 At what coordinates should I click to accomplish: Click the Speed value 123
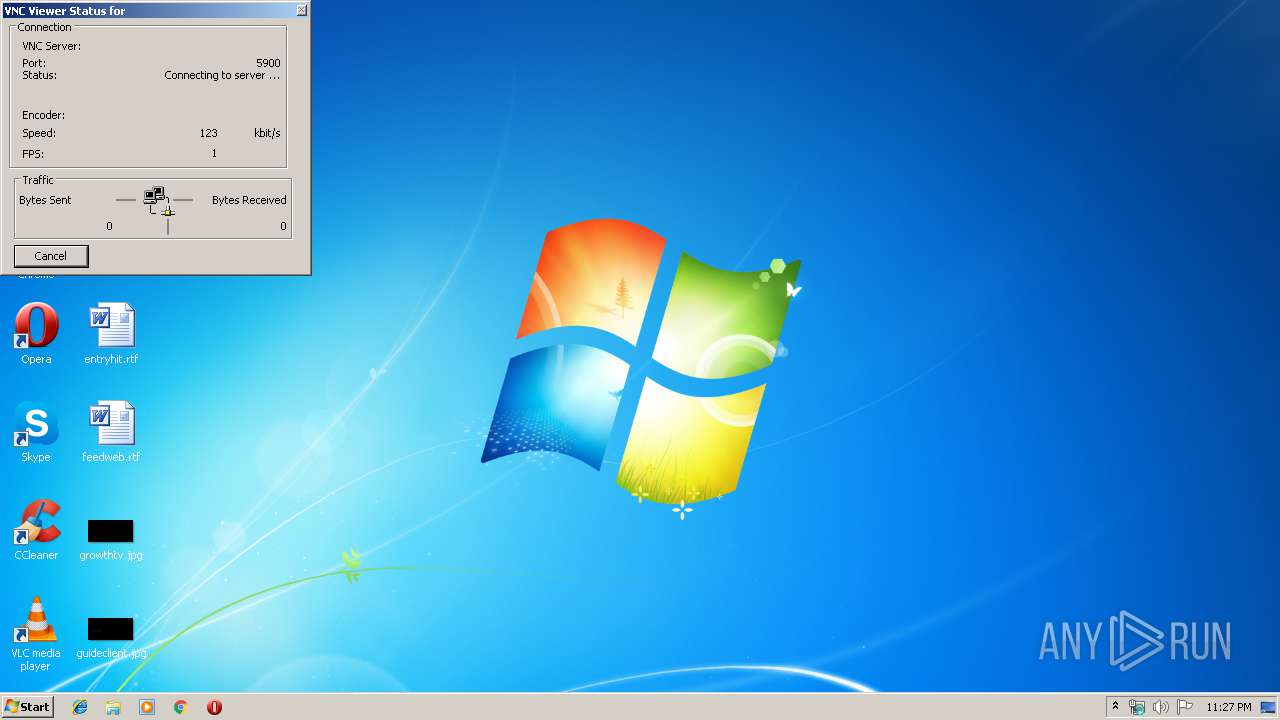pyautogui.click(x=208, y=133)
